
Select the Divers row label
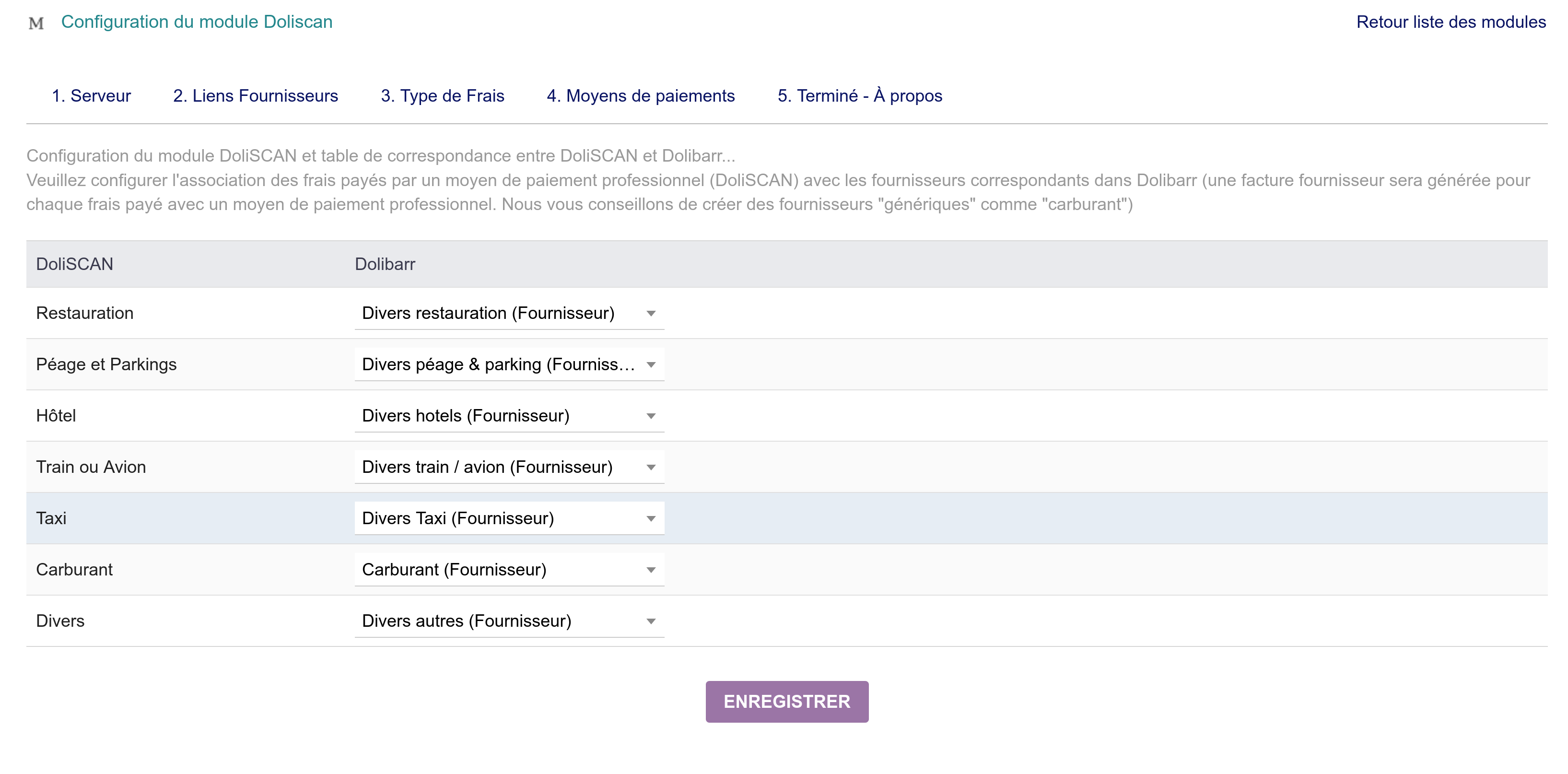60,621
